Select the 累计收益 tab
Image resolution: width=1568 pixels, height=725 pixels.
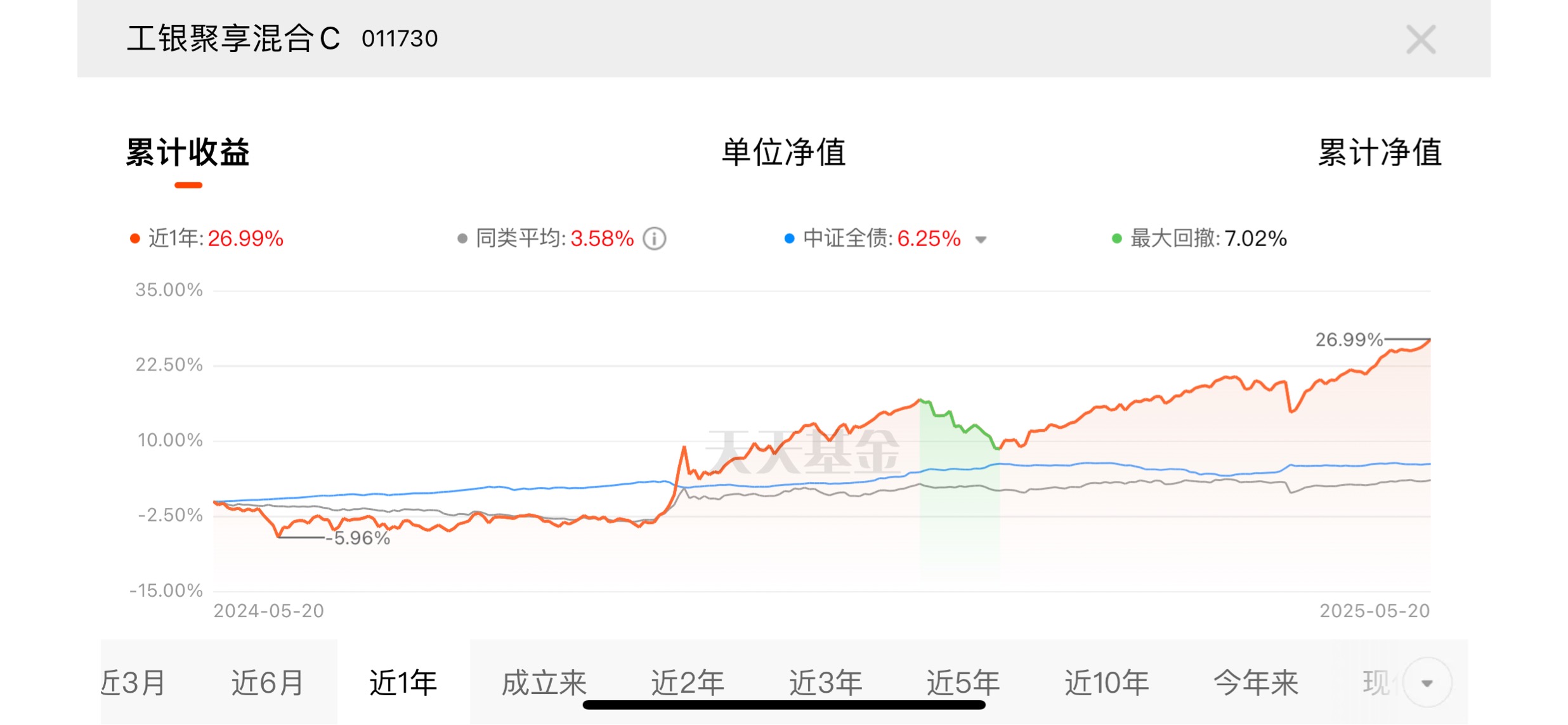click(x=188, y=152)
